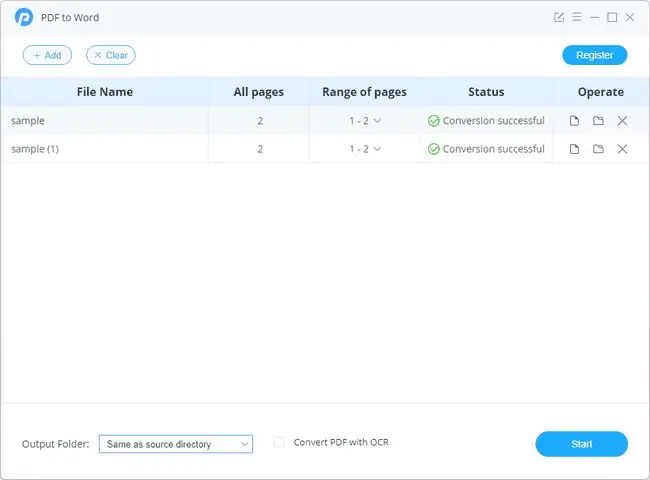Open output folder for sample (1)
The width and height of the screenshot is (650, 480).
coord(598,149)
